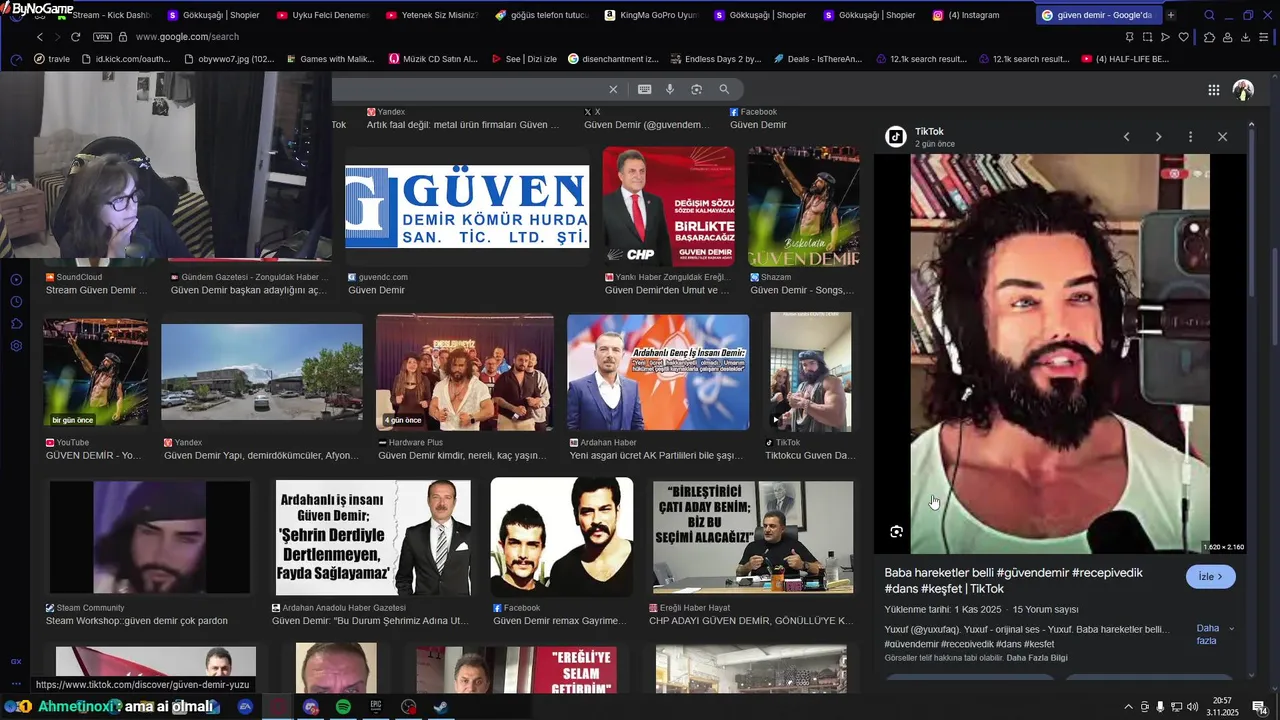Open the (4) HALF-LIFE BE bookmark
Viewport: 1280px width, 720px height.
point(1125,59)
